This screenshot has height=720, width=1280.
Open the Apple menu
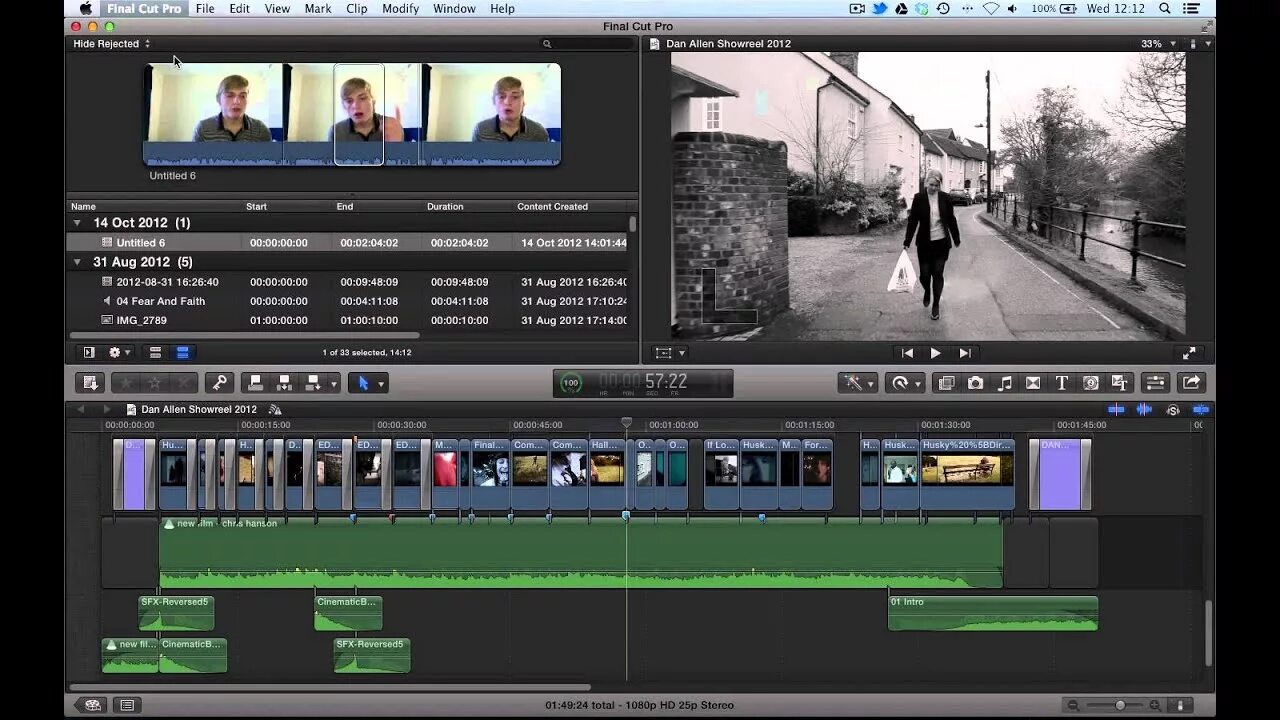pos(87,8)
